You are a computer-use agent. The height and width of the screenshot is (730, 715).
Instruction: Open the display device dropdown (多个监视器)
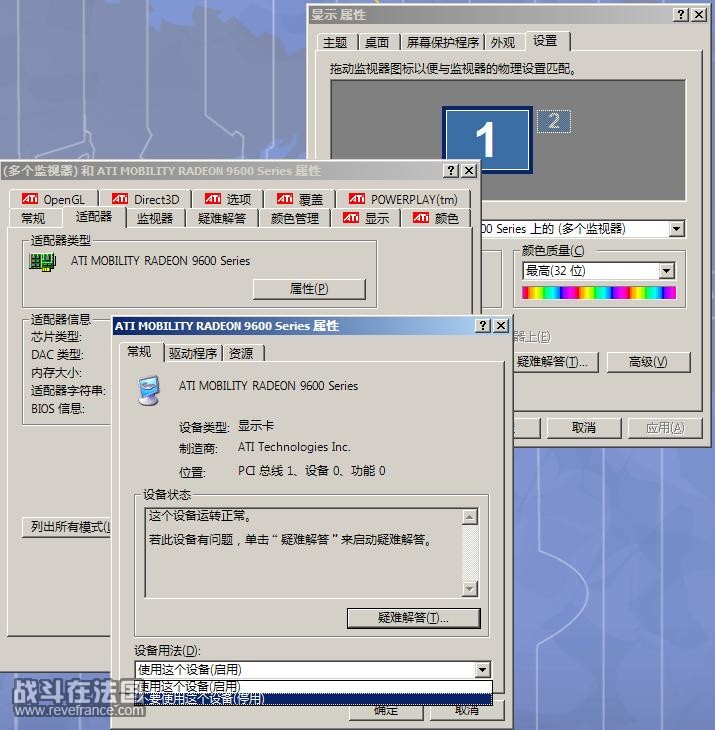(676, 229)
